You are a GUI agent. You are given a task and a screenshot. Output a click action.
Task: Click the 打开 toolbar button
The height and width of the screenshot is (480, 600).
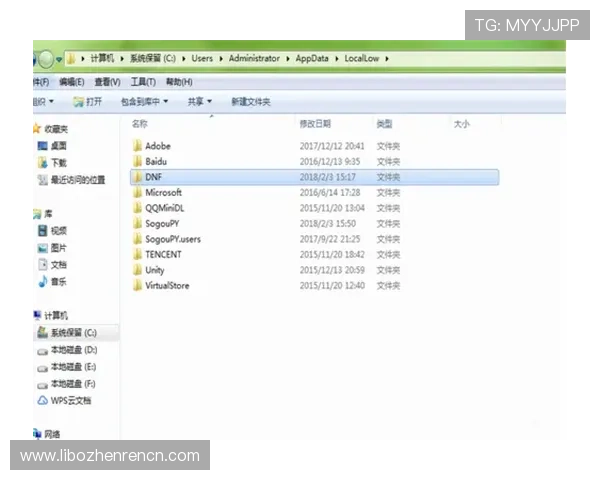tap(88, 102)
